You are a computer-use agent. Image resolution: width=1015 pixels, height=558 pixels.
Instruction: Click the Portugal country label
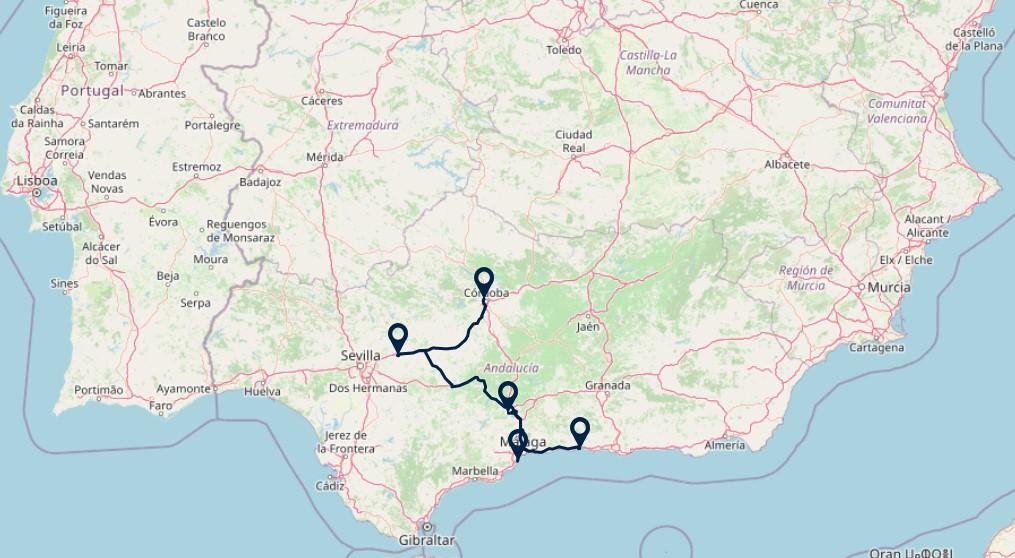92,91
